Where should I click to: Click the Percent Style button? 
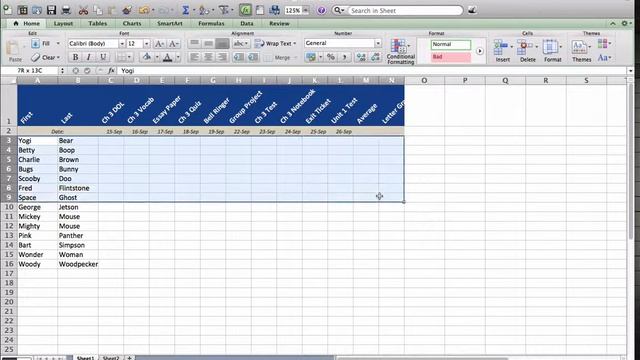click(x=331, y=57)
